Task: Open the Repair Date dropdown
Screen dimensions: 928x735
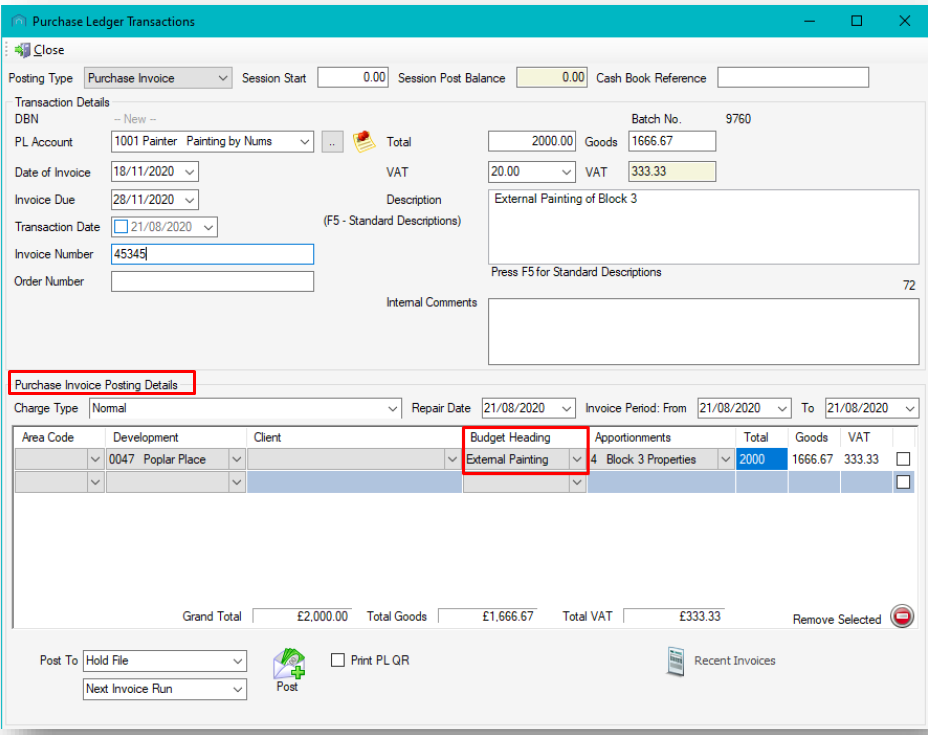Action: (x=566, y=409)
